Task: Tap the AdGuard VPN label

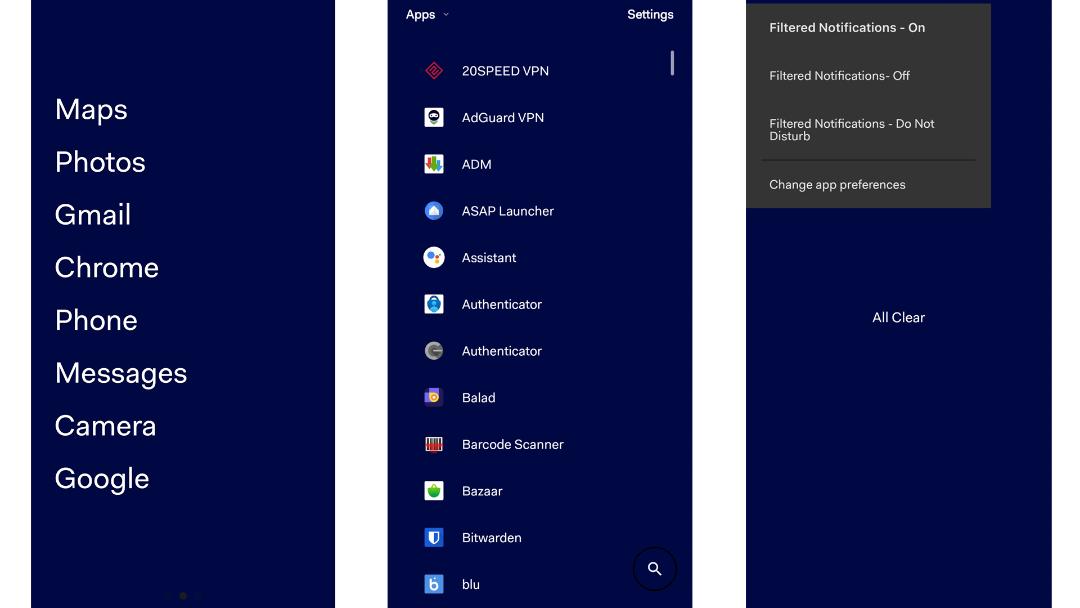Action: 503,118
